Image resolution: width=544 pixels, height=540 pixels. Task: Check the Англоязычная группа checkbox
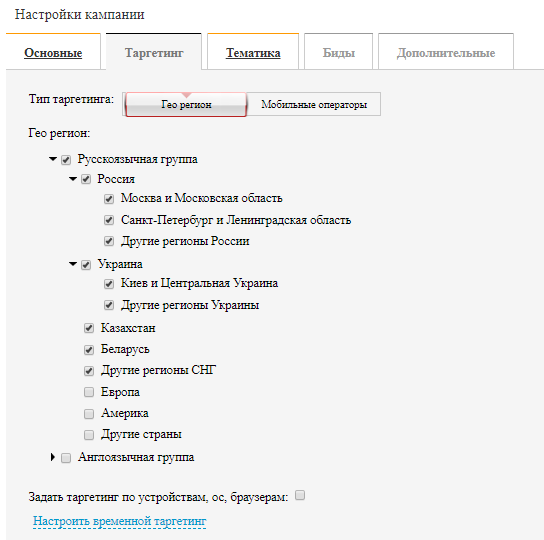(x=66, y=458)
